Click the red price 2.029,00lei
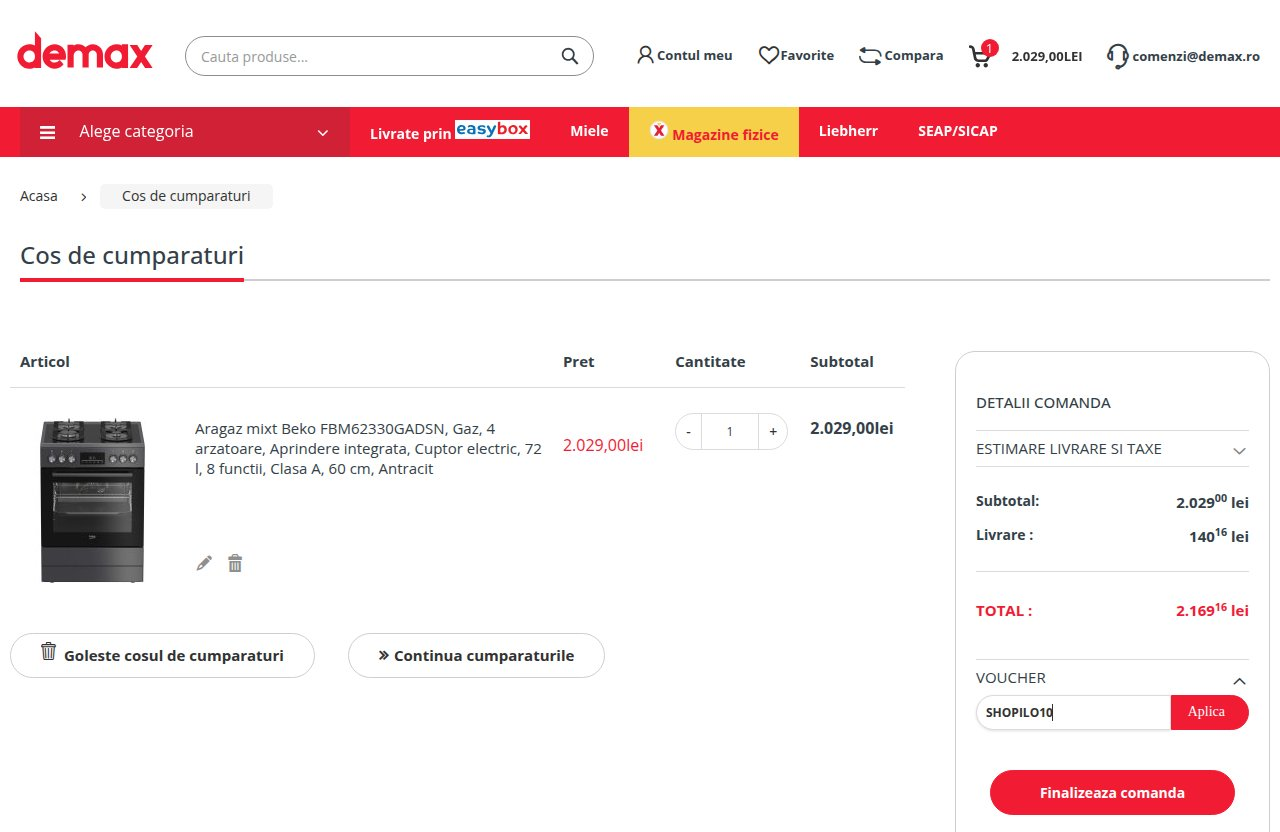1280x832 pixels. 603,445
